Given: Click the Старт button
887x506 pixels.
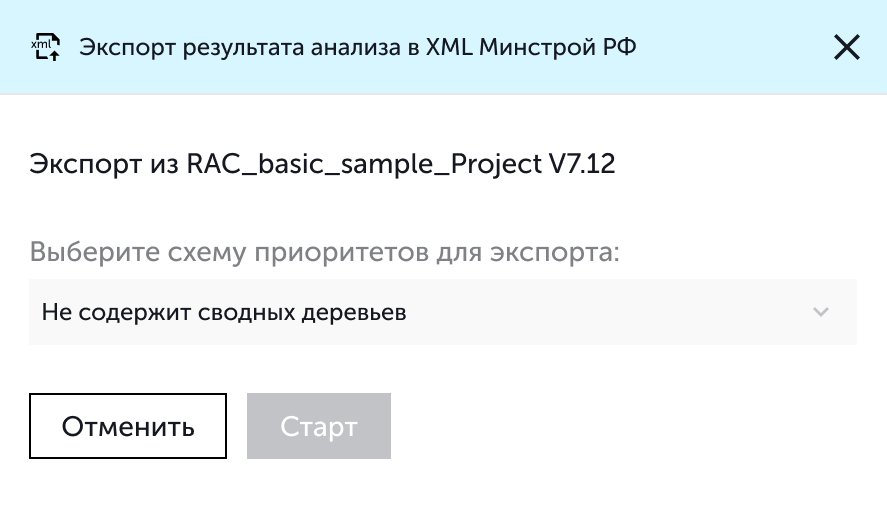Looking at the screenshot, I should pyautogui.click(x=318, y=427).
